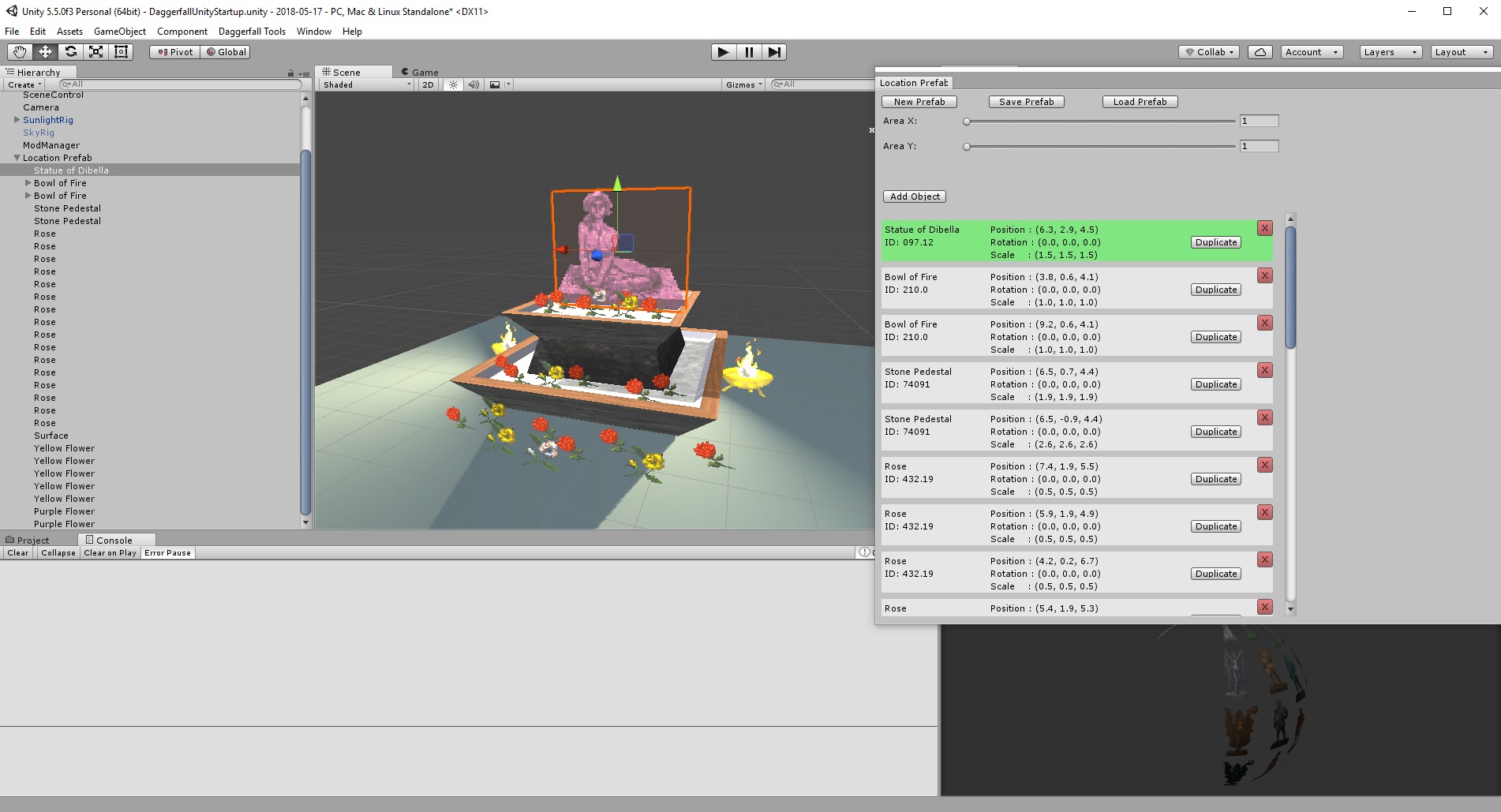Switch to the Project tab
Viewport: 1501px width, 812px height.
(x=28, y=541)
